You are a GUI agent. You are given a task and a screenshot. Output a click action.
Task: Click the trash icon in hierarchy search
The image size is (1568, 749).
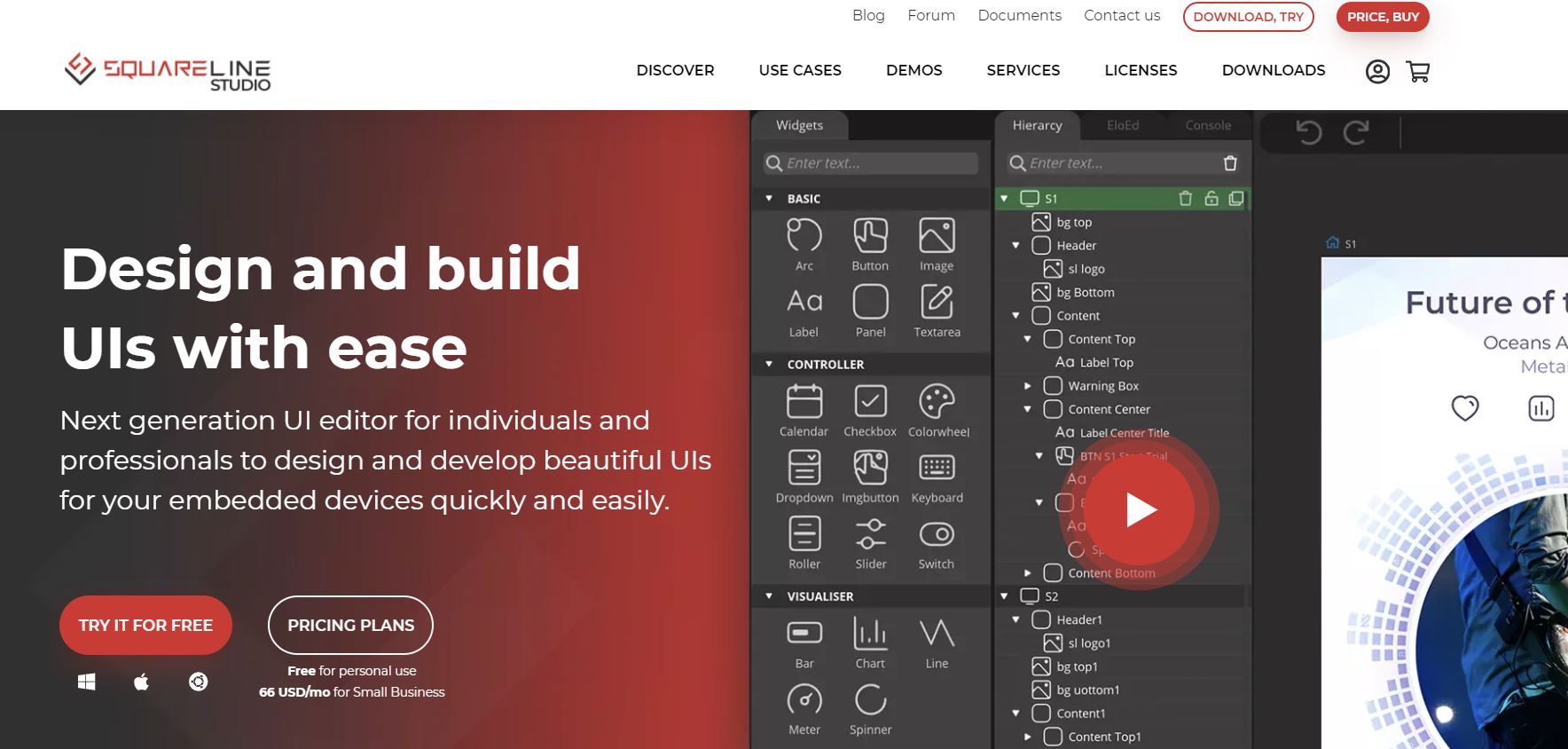tap(1230, 163)
